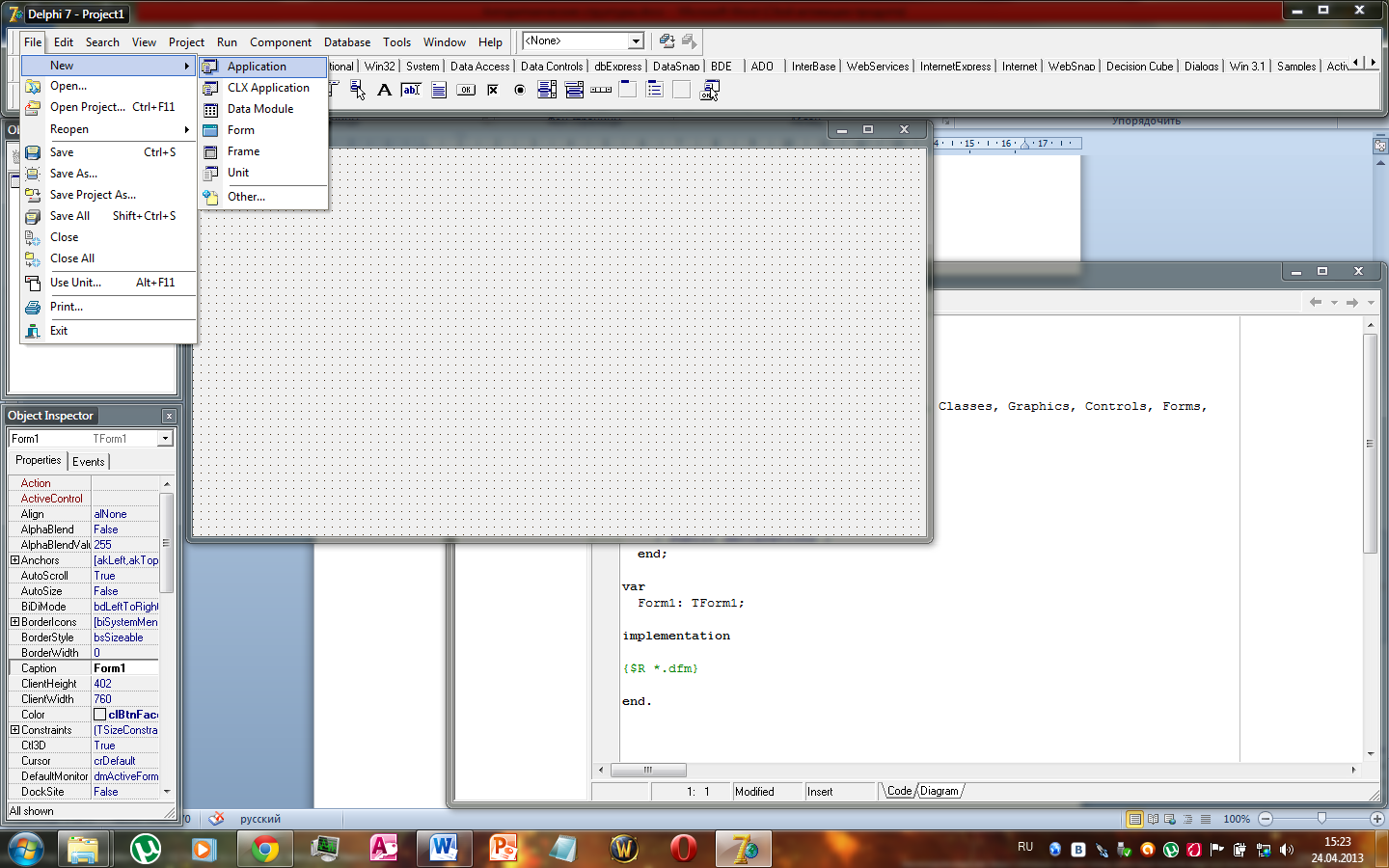Select the RadioButton component icon
1389x868 pixels.
pyautogui.click(x=520, y=90)
